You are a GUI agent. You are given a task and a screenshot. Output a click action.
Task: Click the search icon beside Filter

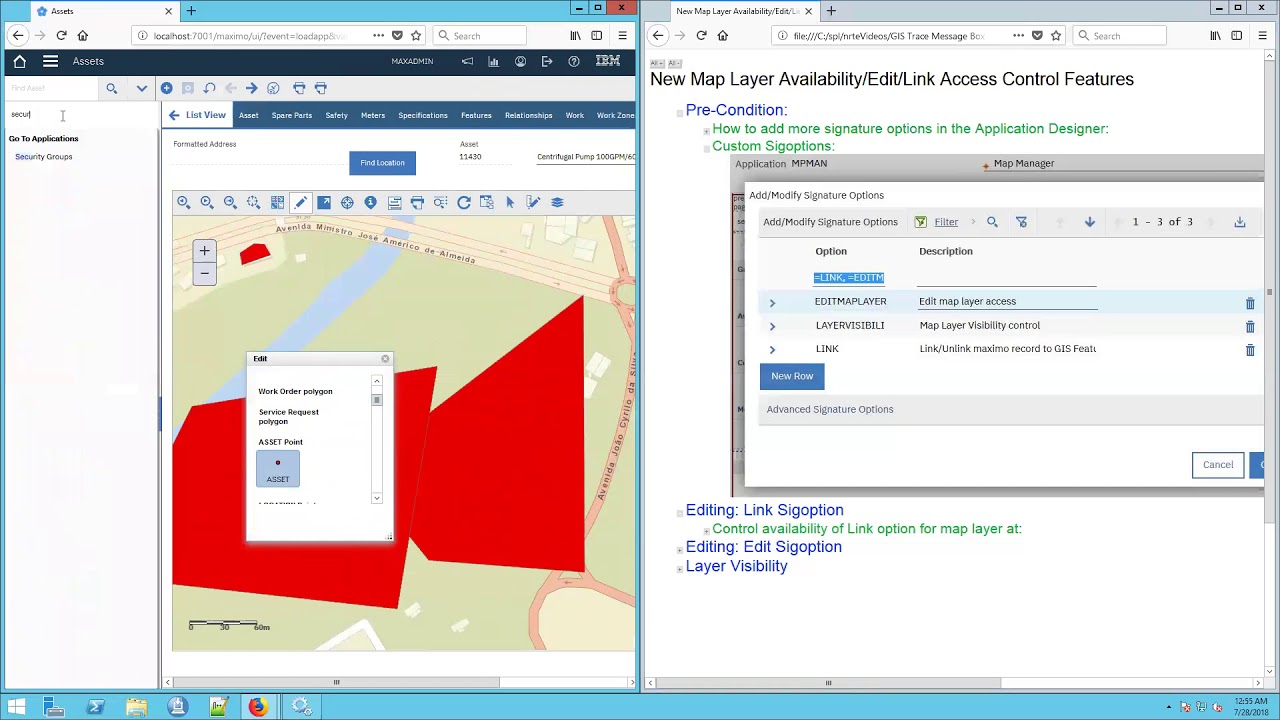coord(992,222)
